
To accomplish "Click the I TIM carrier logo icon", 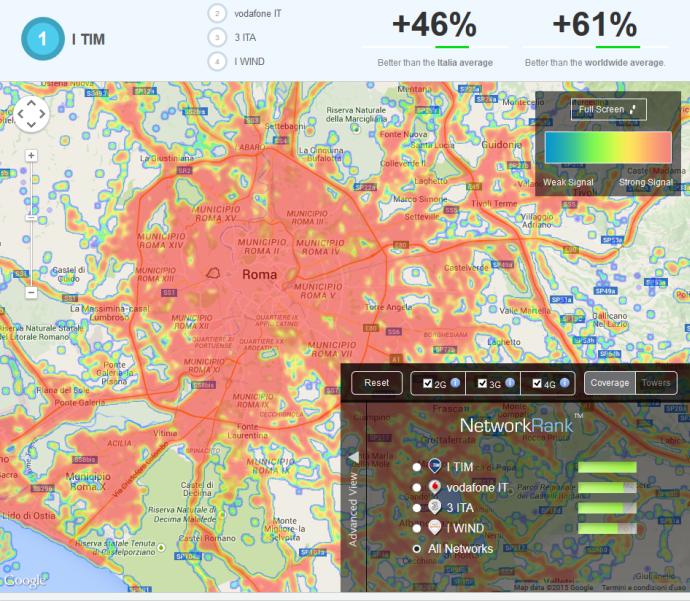I will (x=435, y=465).
